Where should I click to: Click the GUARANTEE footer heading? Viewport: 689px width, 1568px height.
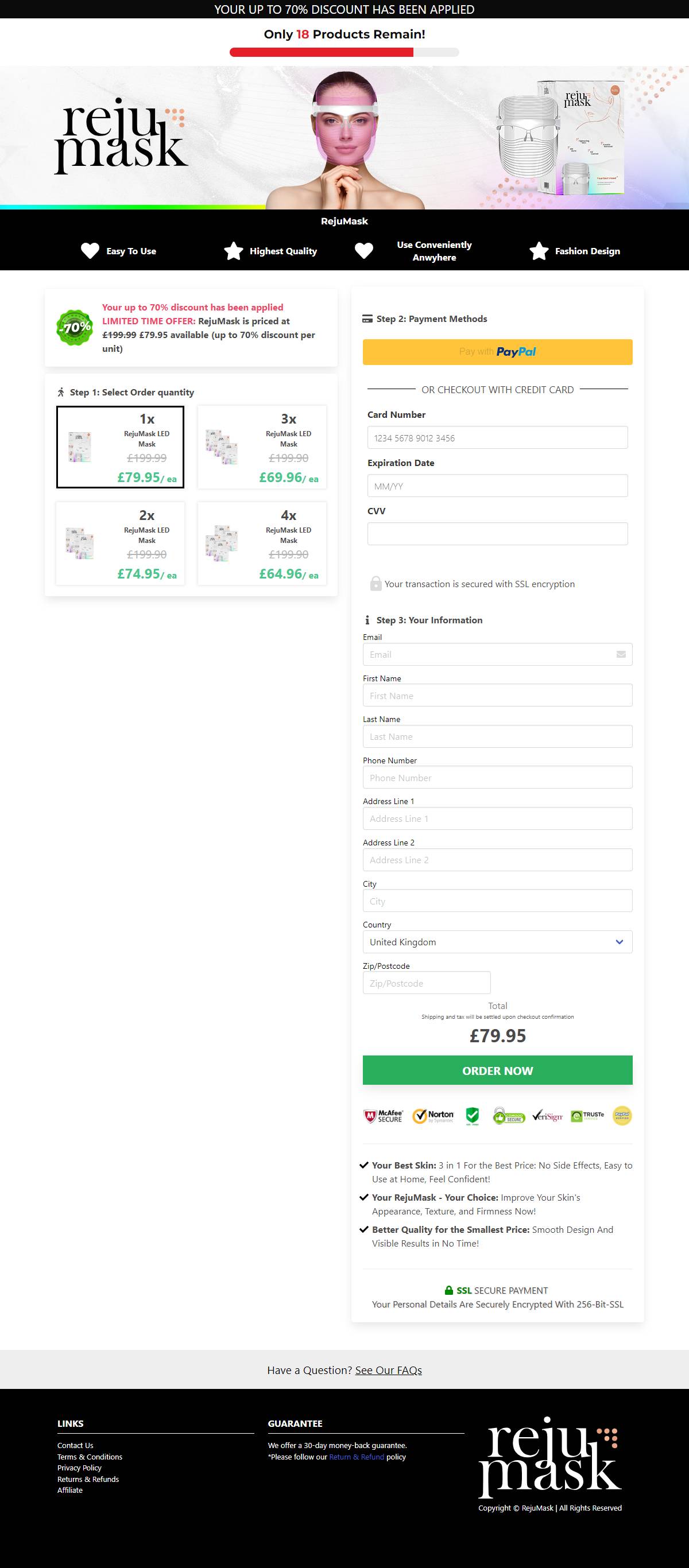[x=296, y=1424]
